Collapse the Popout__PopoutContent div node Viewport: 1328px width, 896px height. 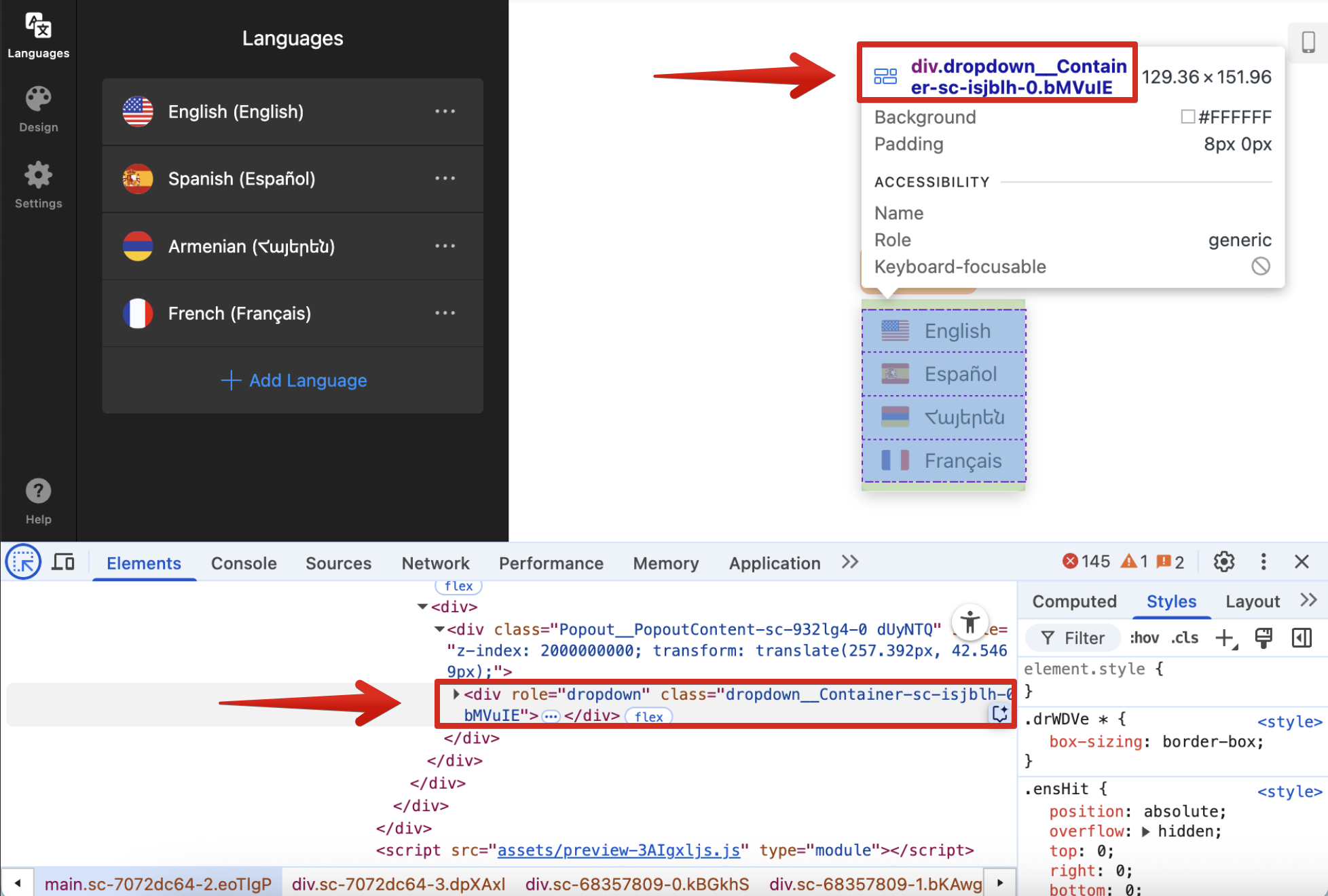point(439,629)
